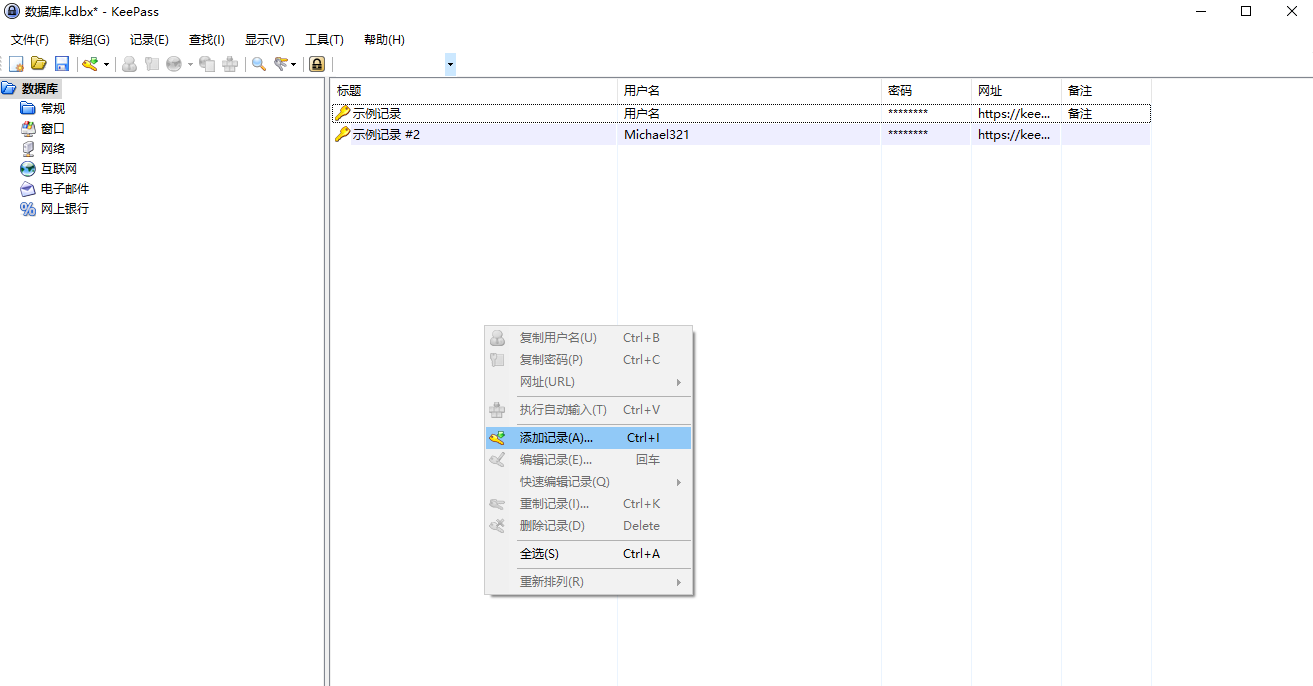Save the database with the floppy icon

point(62,64)
